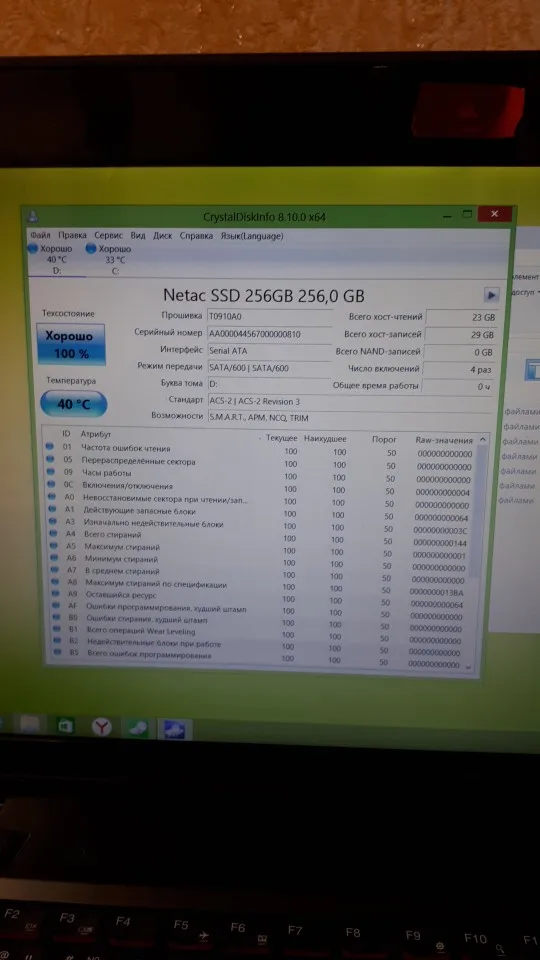Image resolution: width=540 pixels, height=960 pixels.
Task: Click the Интерфейс value Serial ATA
Action: coord(268,351)
